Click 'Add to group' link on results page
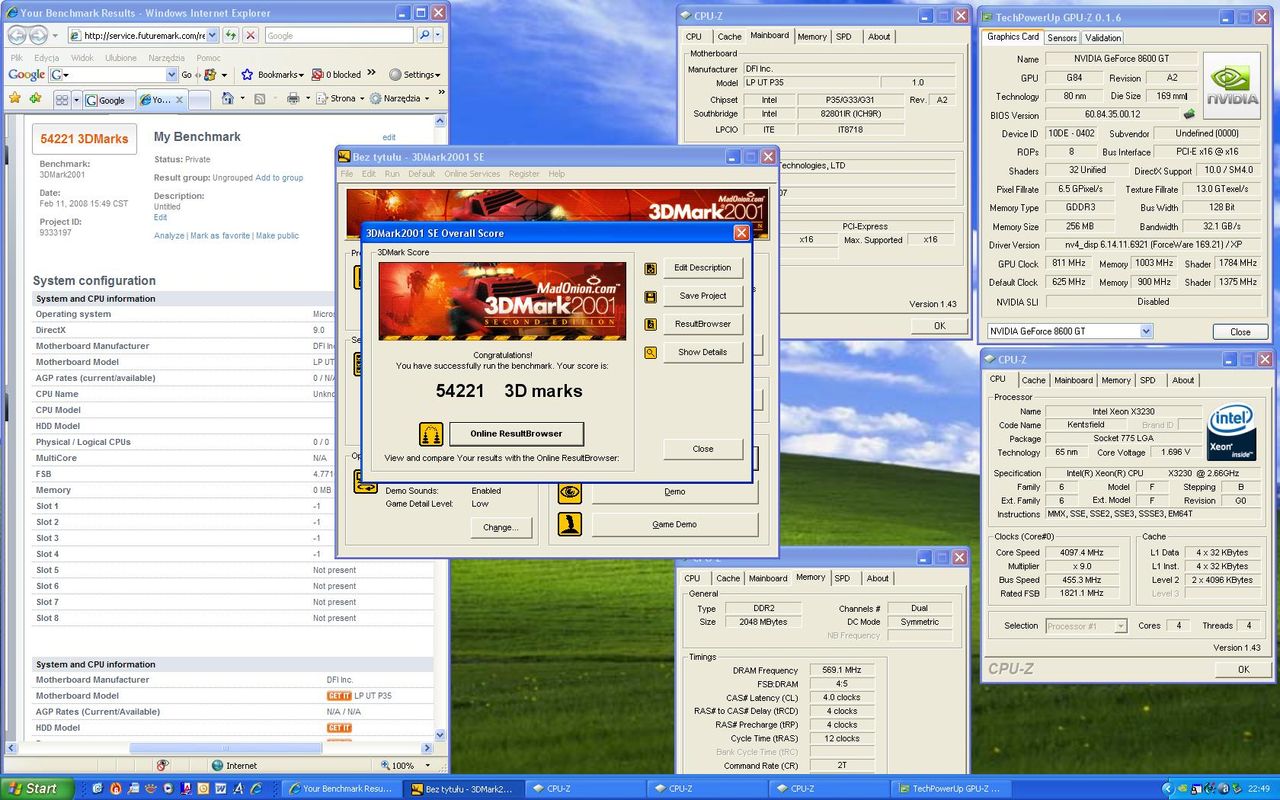This screenshot has height=800, width=1280. click(279, 178)
